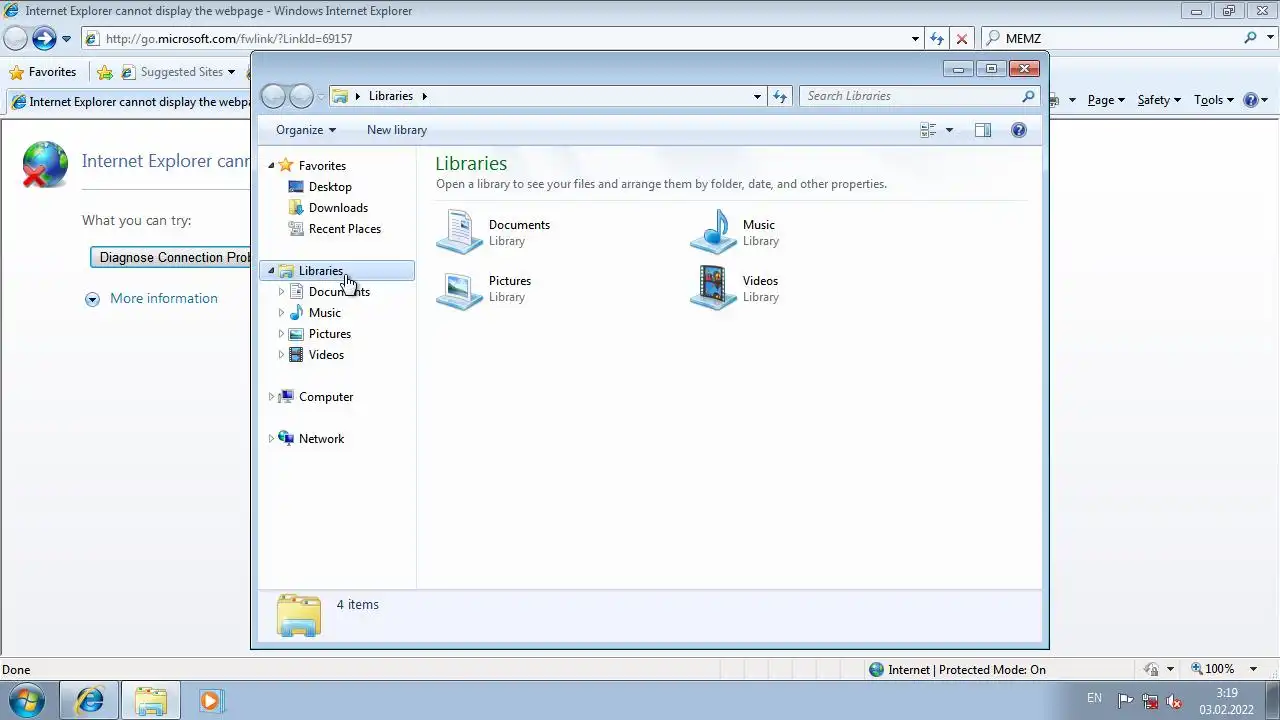Open the view options dropdown arrow
The image size is (1280, 720).
[949, 130]
